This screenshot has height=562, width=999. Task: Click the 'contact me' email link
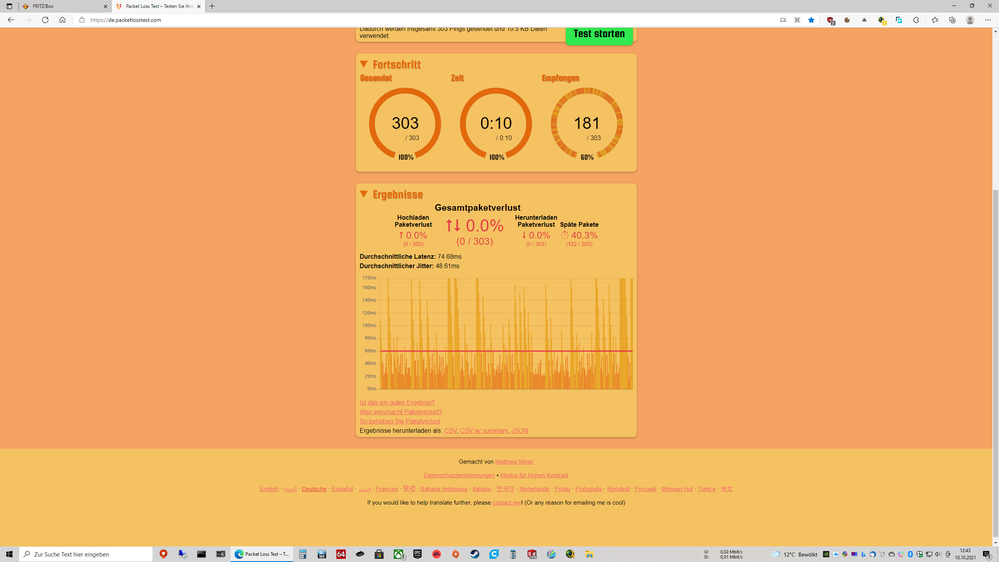tap(507, 503)
